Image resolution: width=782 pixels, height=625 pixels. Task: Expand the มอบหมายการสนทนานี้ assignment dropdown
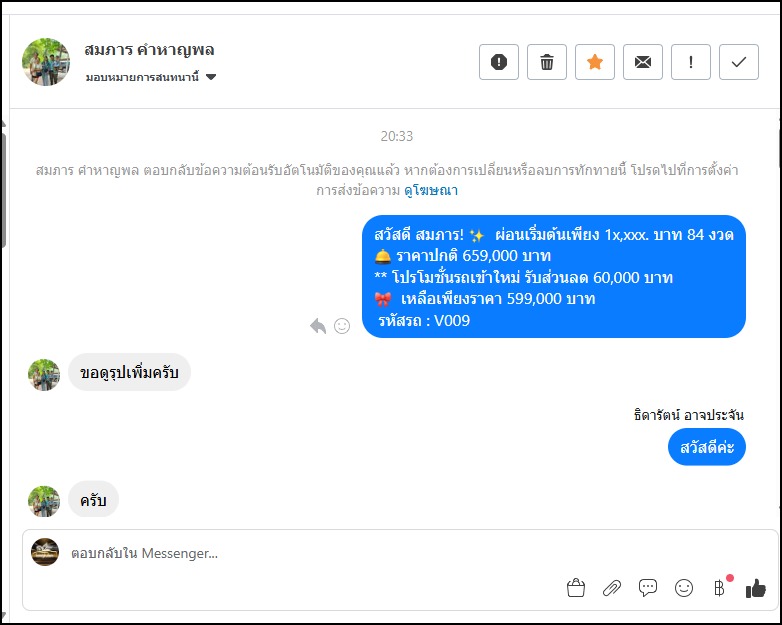tap(211, 77)
